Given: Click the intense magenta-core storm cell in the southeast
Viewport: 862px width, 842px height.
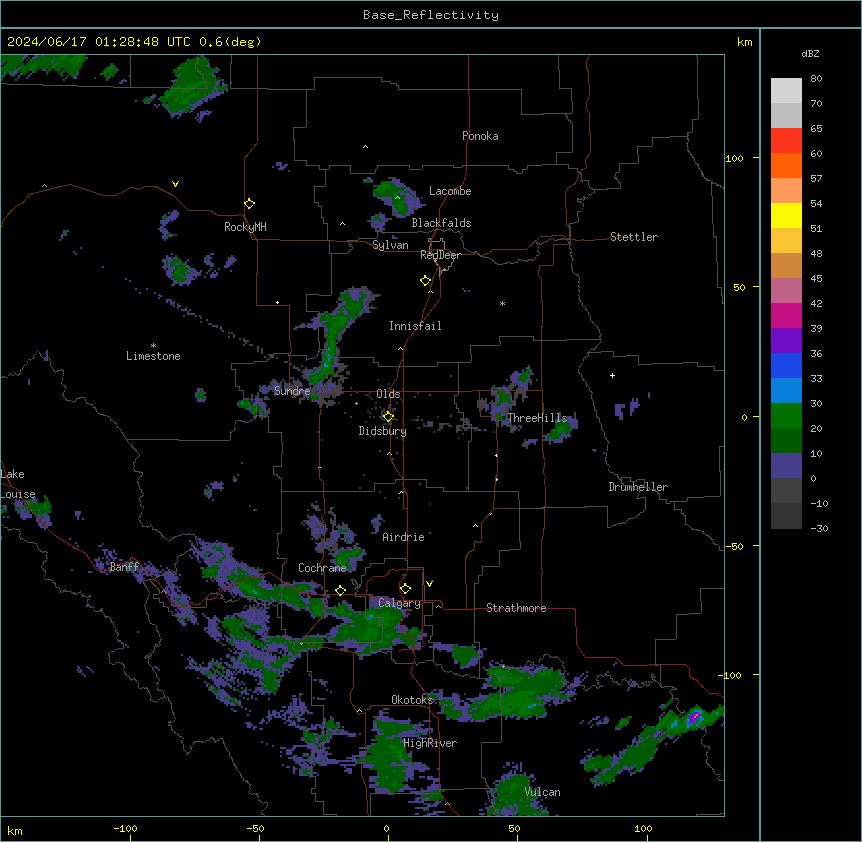Looking at the screenshot, I should pyautogui.click(x=695, y=717).
